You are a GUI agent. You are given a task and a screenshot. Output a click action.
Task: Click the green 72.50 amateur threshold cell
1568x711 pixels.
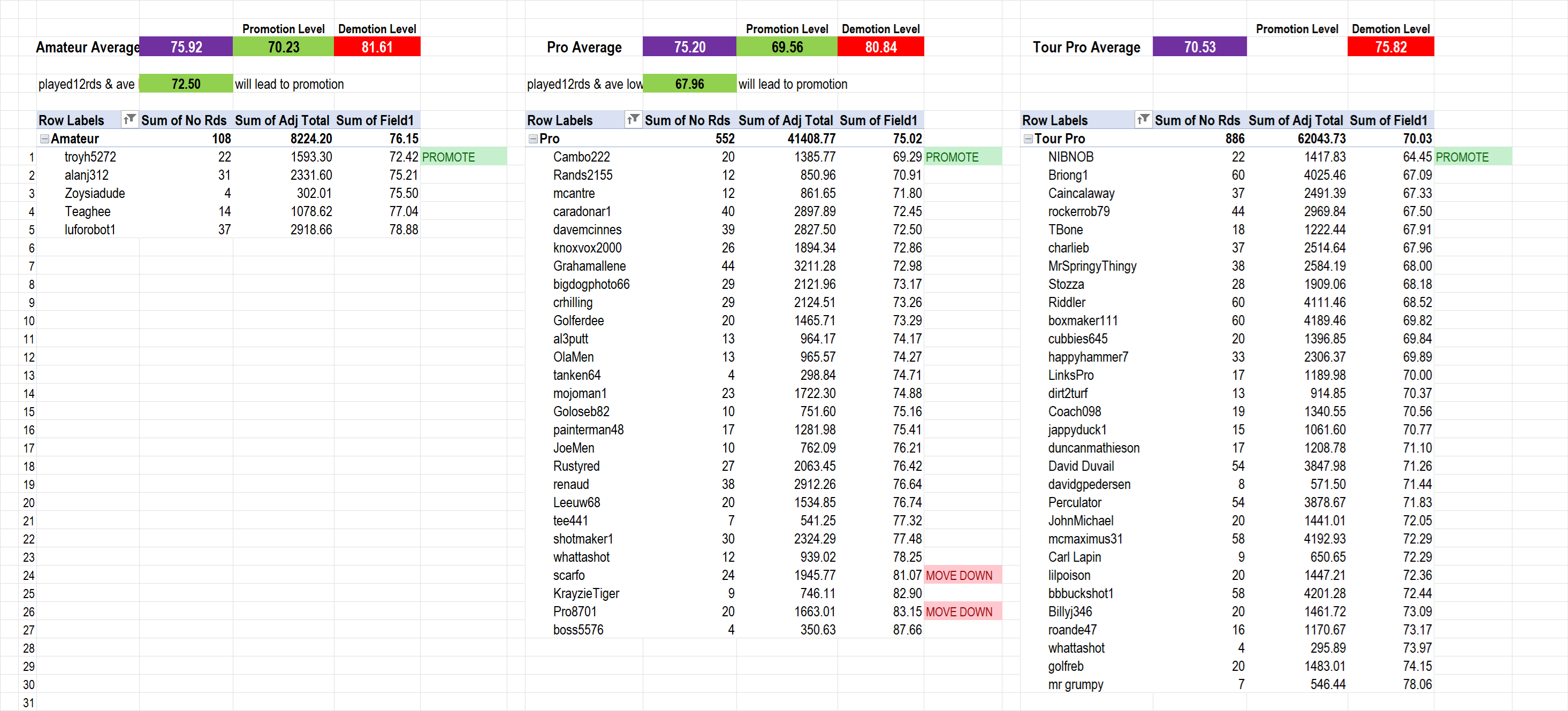186,84
